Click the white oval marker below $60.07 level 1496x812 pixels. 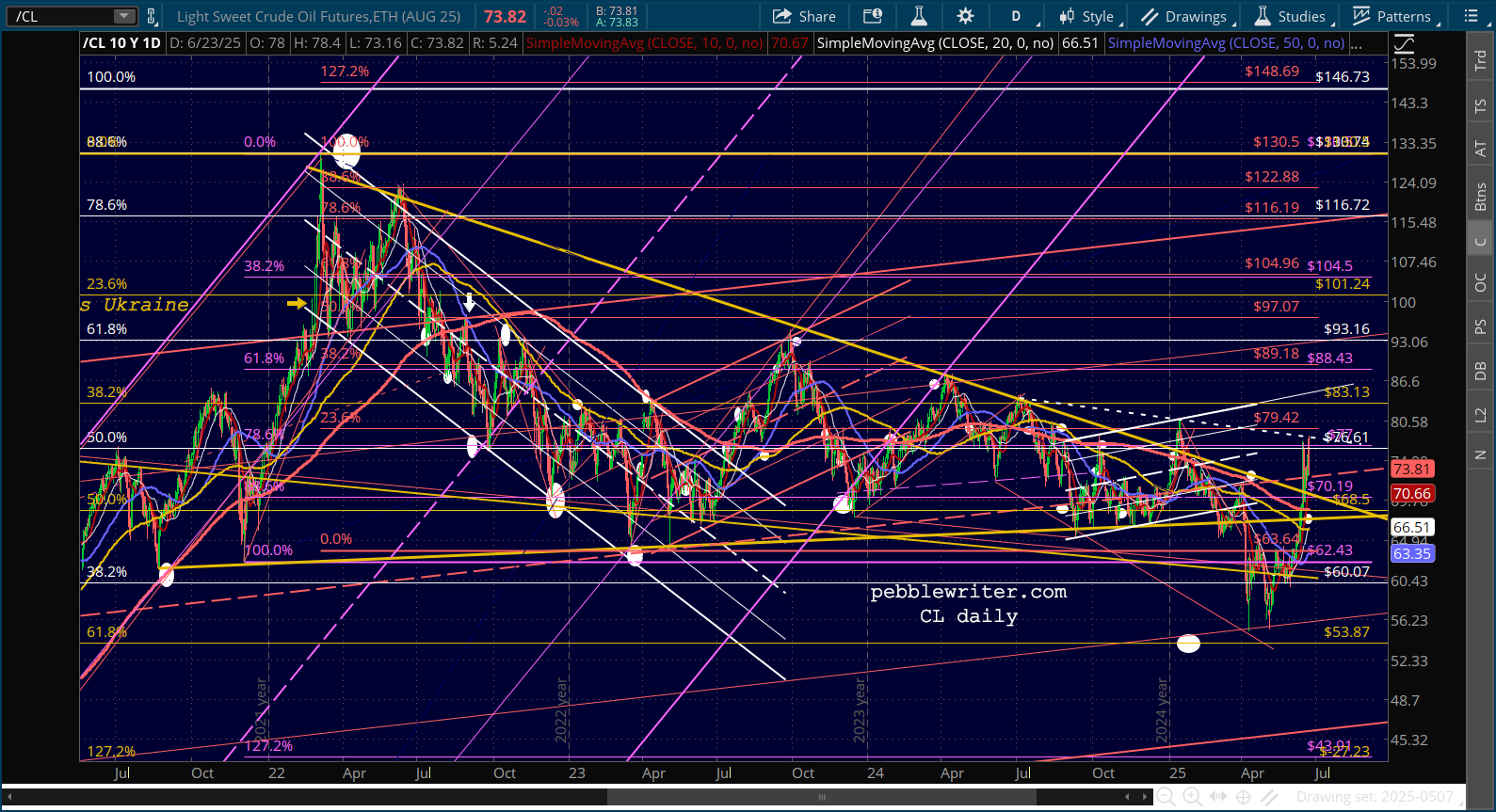click(1188, 644)
